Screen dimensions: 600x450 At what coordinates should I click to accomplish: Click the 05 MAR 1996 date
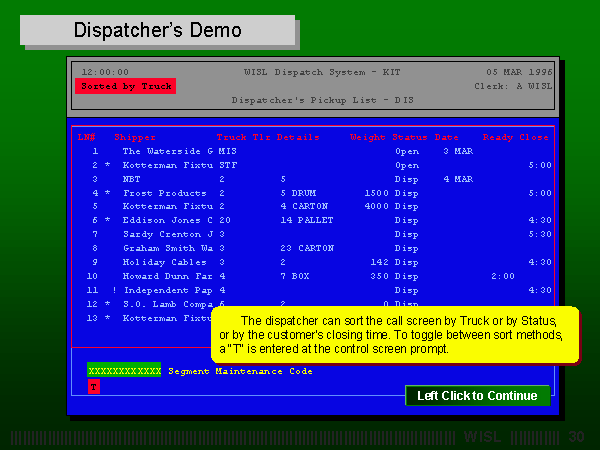519,72
